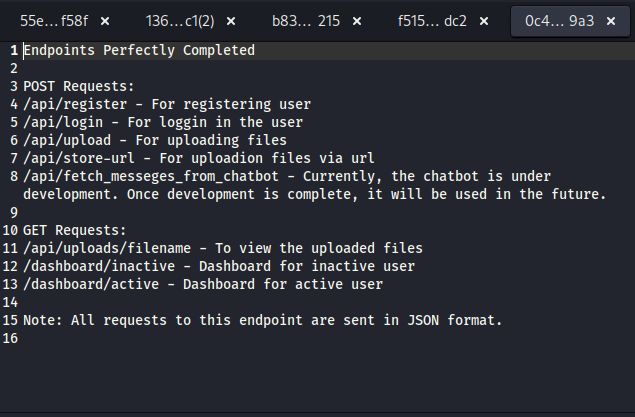Image resolution: width=635 pixels, height=417 pixels.
Task: Close the f515… dc2 tab
Action: pyautogui.click(x=484, y=20)
